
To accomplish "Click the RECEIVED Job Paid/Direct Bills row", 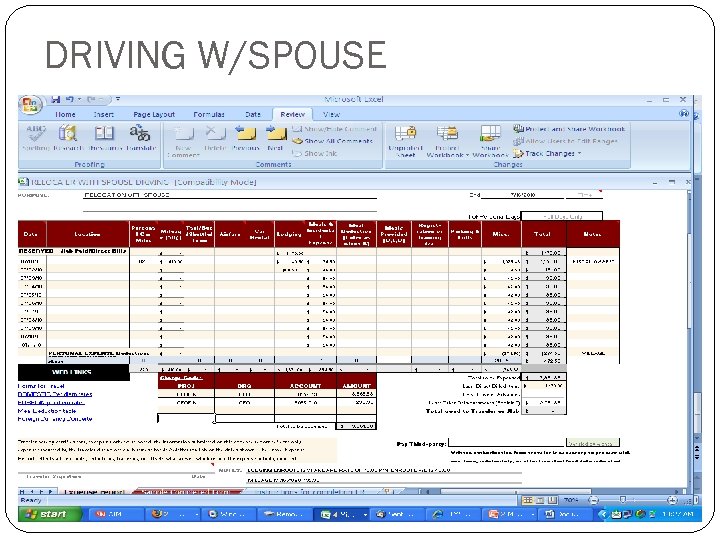I will click(74, 252).
